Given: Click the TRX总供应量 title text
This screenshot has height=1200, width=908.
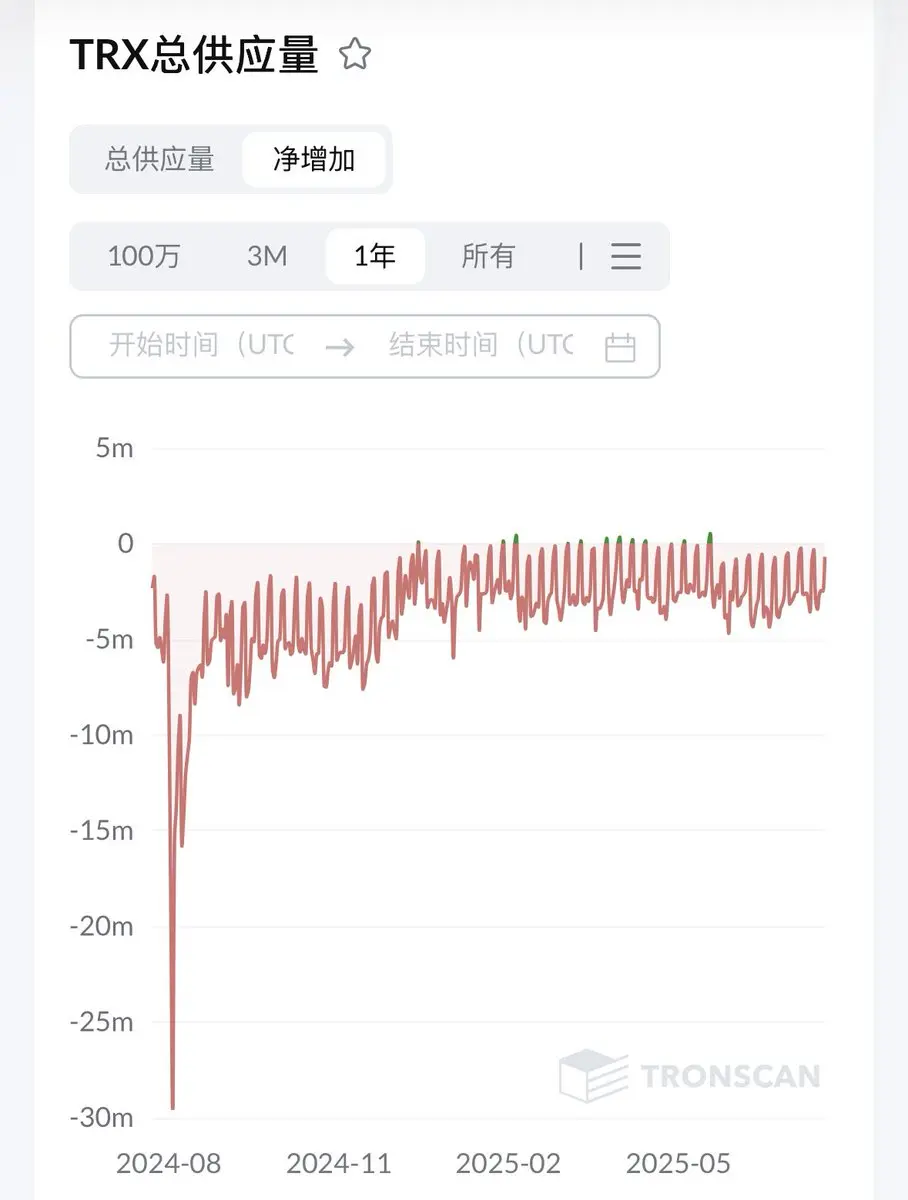Looking at the screenshot, I should tap(194, 54).
